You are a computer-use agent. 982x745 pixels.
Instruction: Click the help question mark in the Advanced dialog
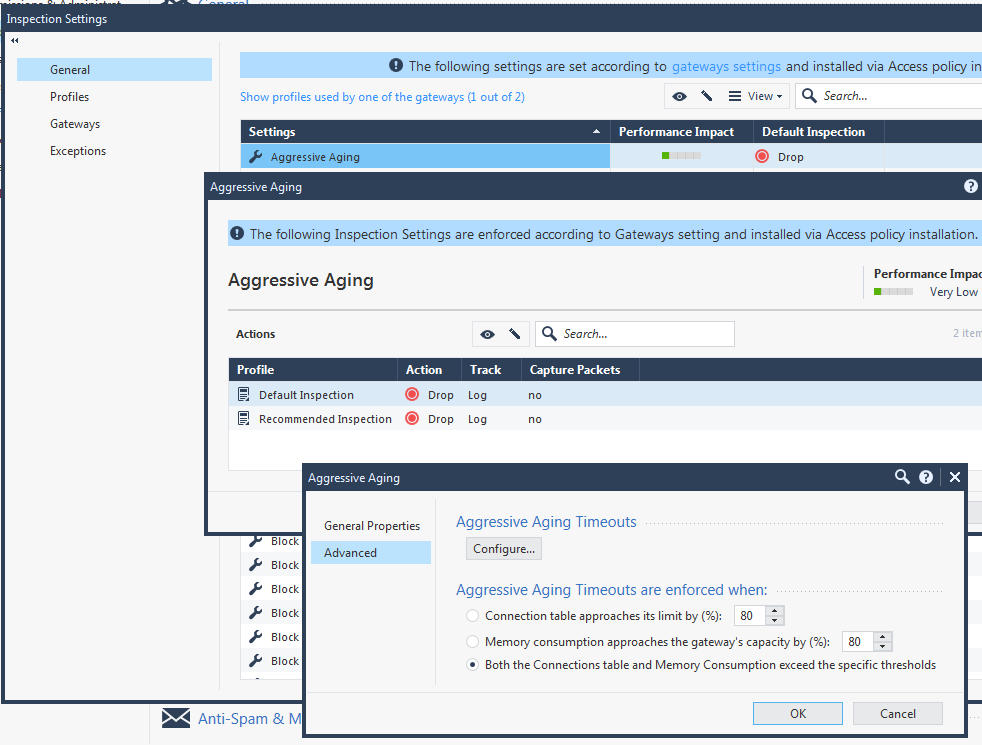(926, 478)
